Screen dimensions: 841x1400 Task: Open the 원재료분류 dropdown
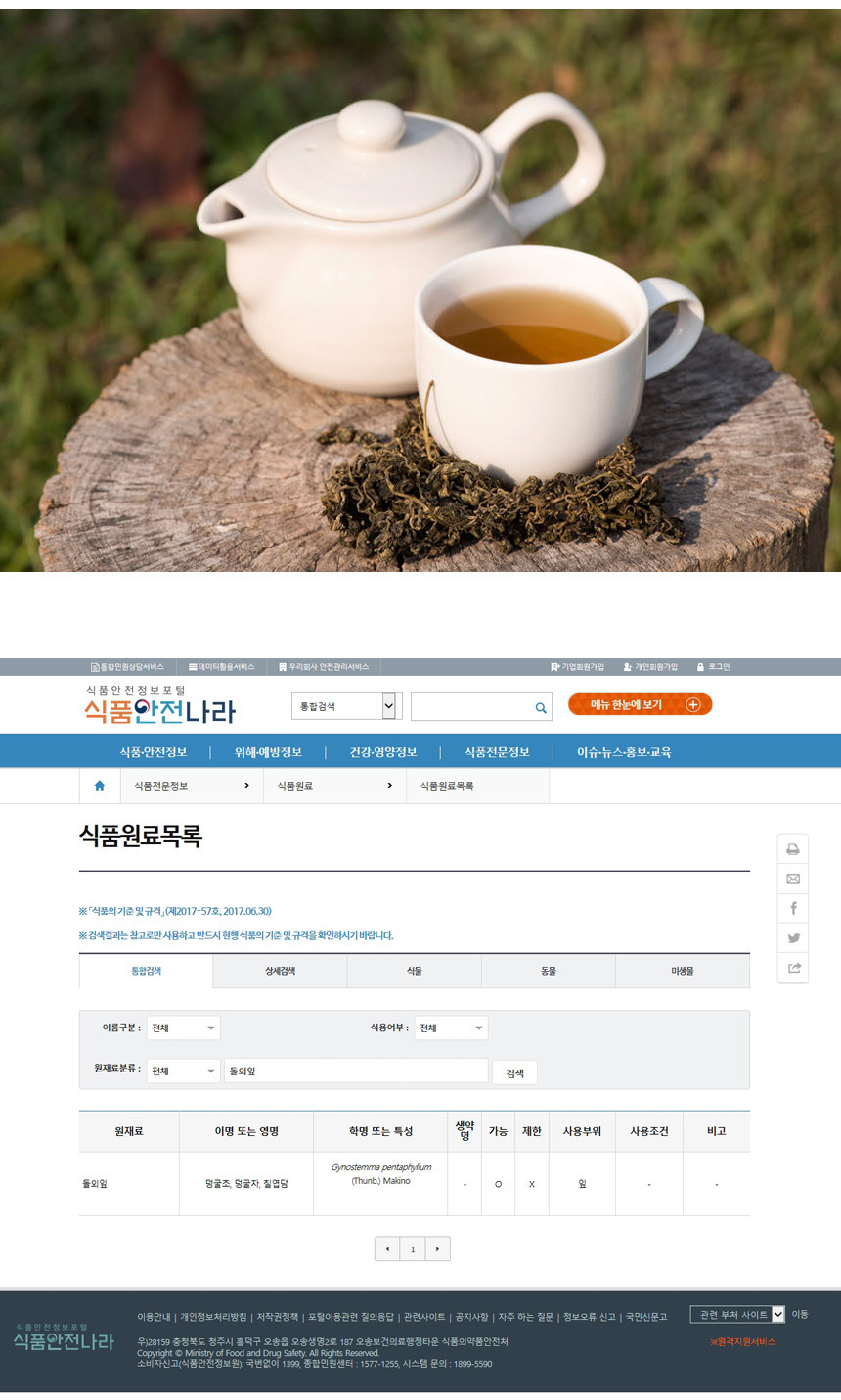(183, 1072)
